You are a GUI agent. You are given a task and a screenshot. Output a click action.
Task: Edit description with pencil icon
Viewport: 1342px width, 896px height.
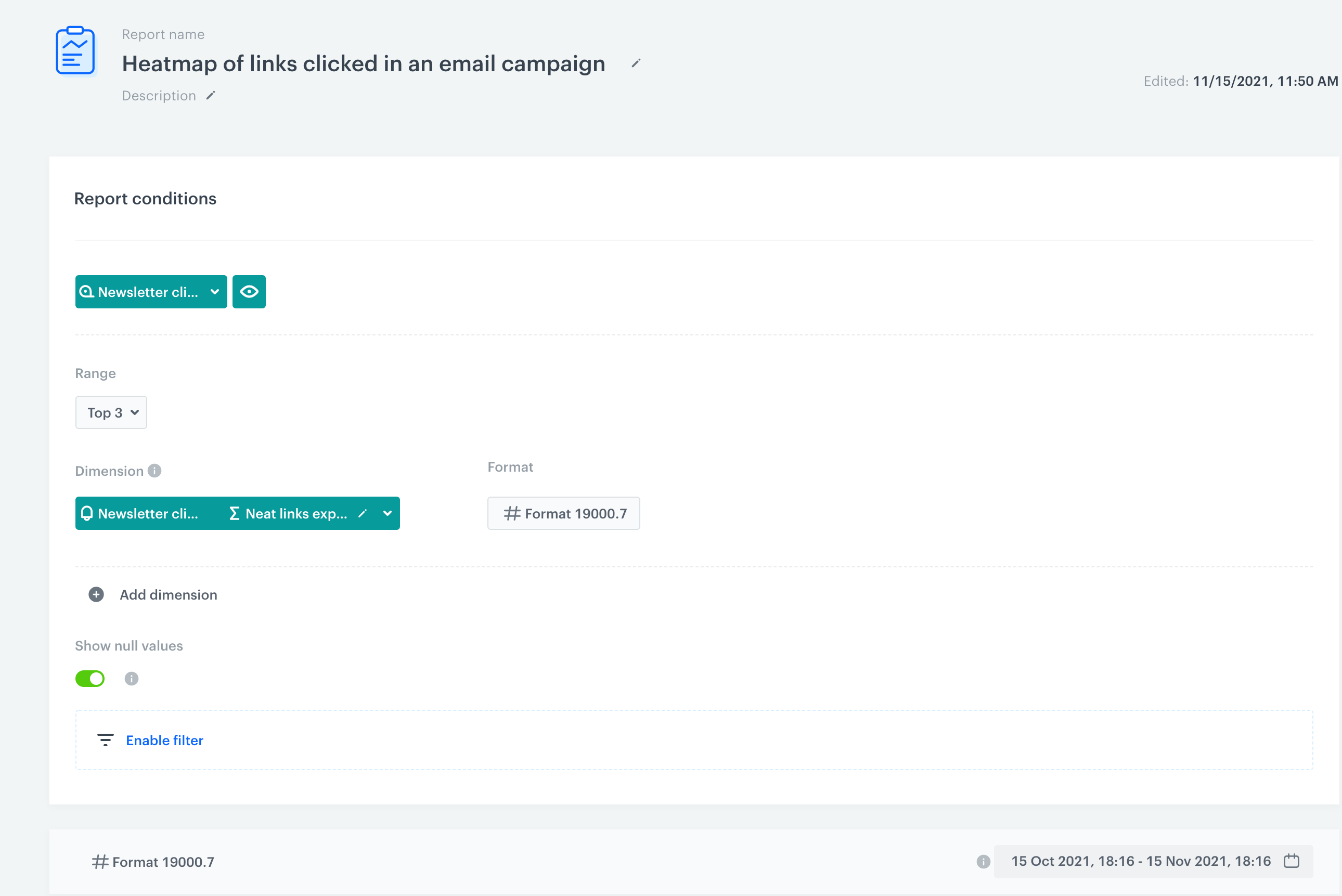click(211, 96)
